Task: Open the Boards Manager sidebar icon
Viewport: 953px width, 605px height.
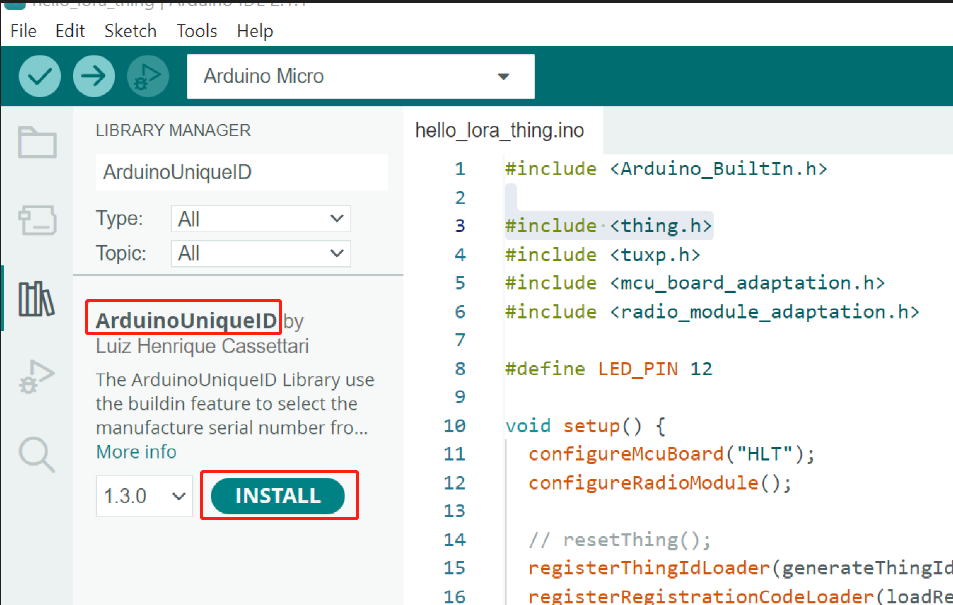Action: [x=37, y=221]
